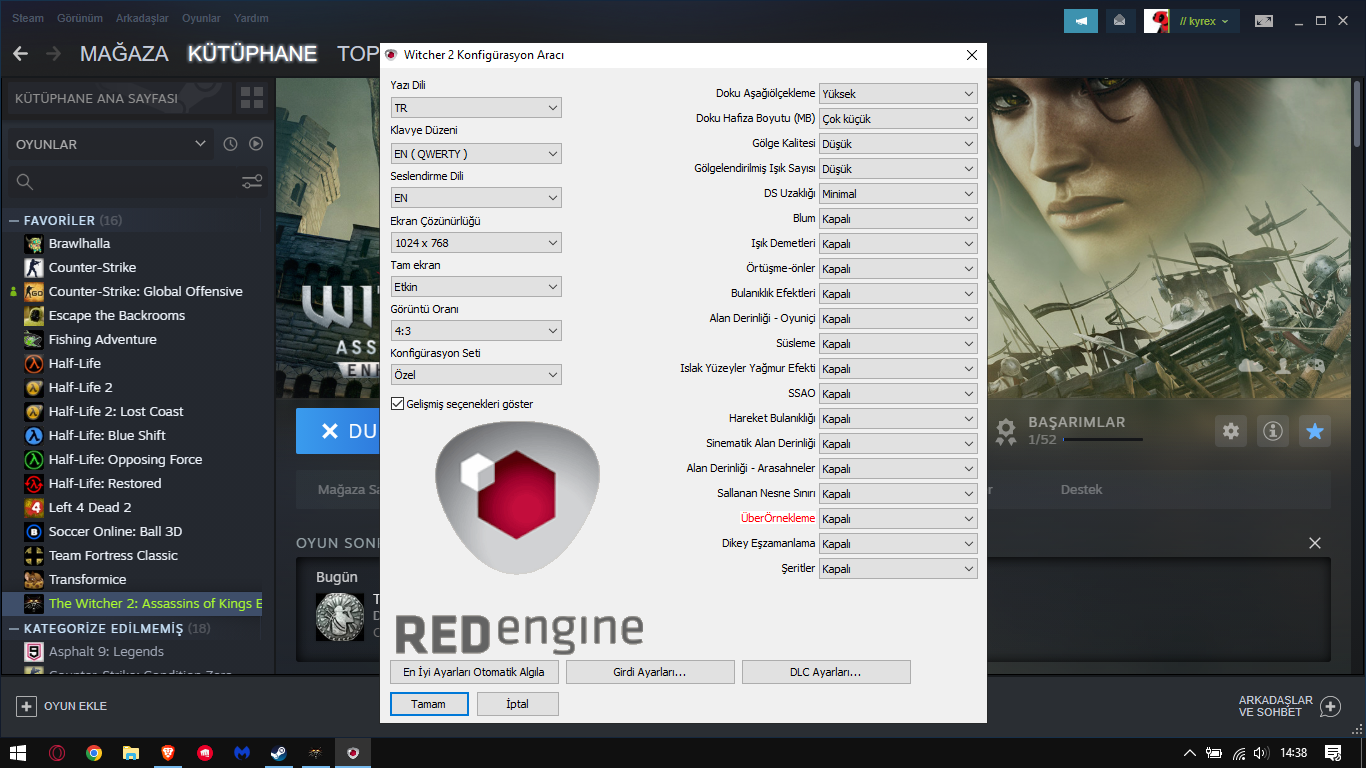Open game settings gear on Witcher 2 page
Viewport: 1366px width, 768px height.
click(1231, 431)
